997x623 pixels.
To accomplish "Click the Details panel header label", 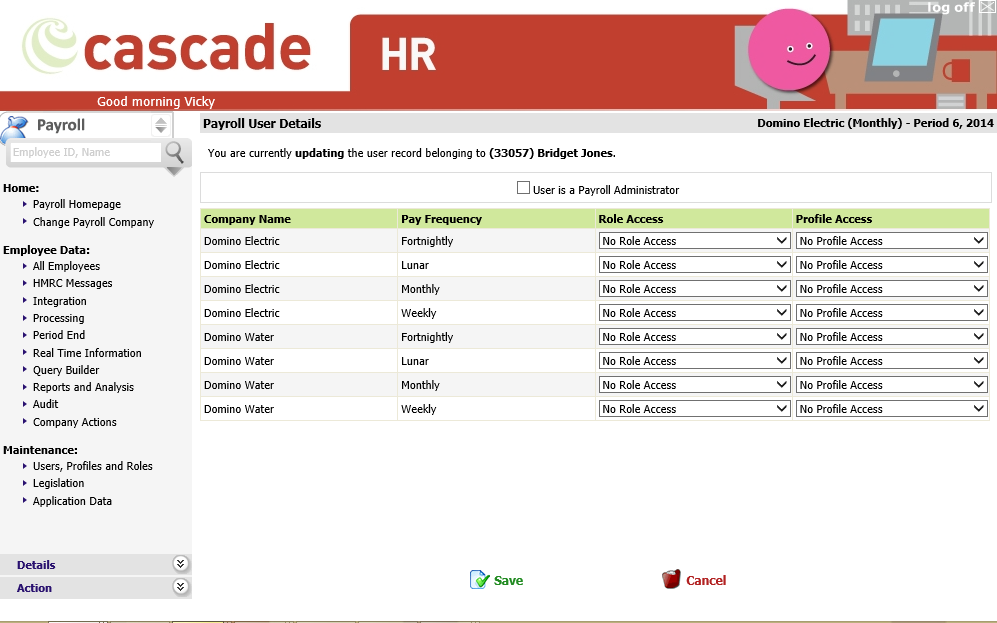I will 36,565.
